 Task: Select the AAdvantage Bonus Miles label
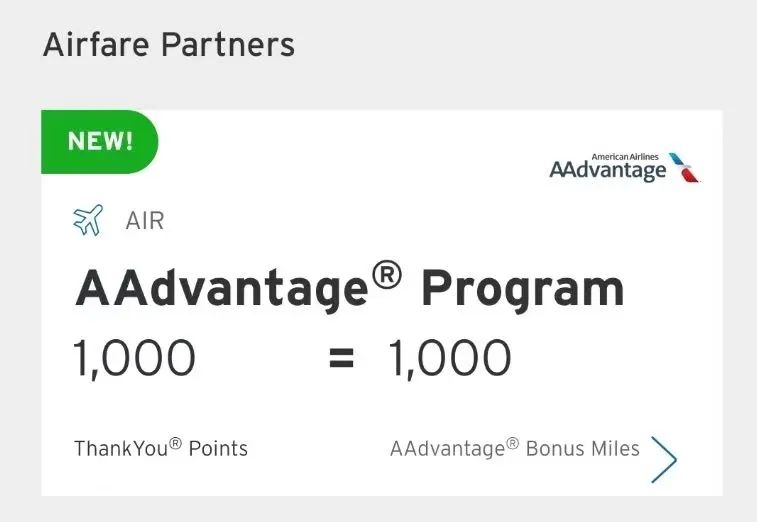514,448
